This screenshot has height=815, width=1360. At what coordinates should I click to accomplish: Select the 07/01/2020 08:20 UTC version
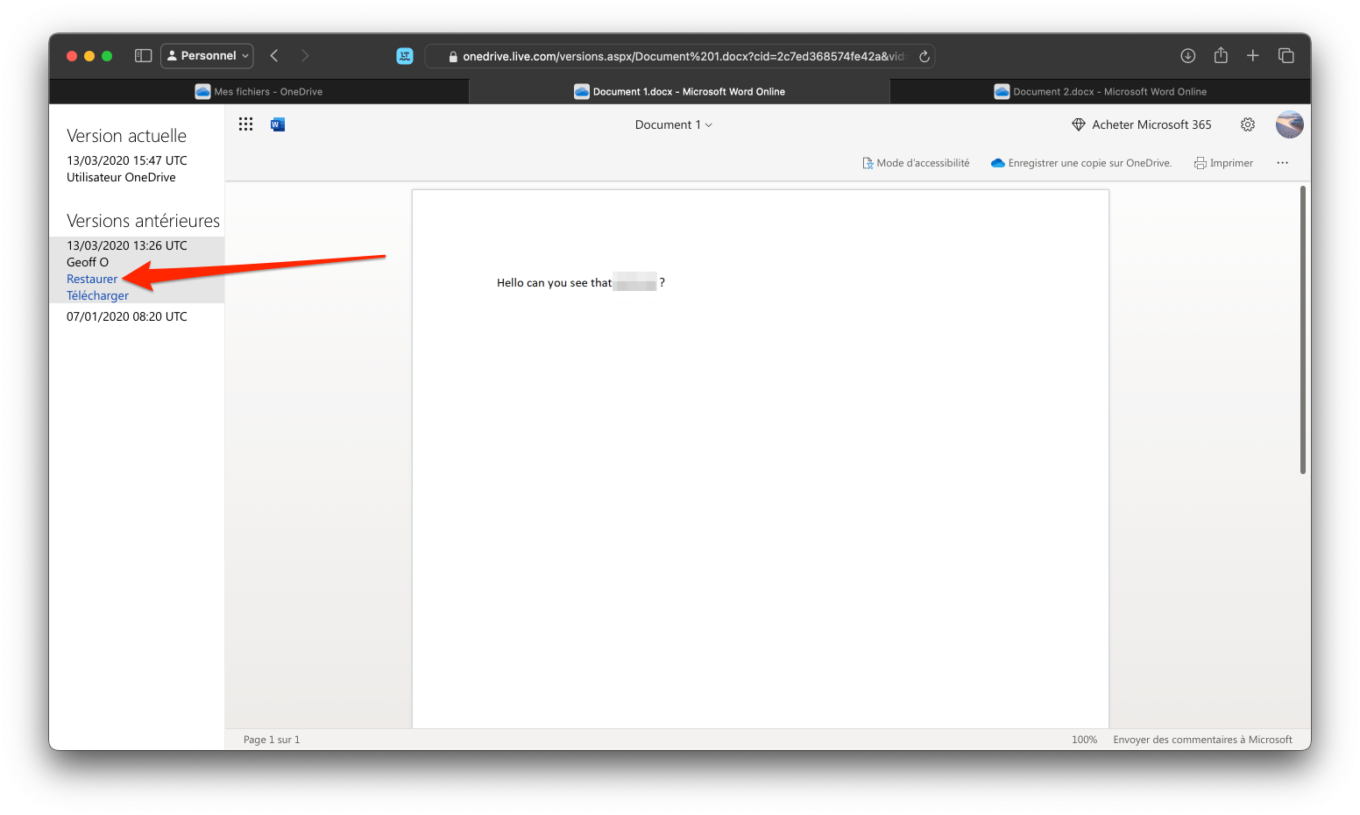pos(127,317)
